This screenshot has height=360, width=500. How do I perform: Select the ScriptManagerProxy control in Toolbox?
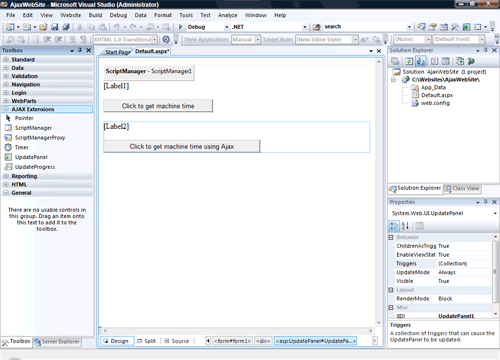(x=40, y=137)
